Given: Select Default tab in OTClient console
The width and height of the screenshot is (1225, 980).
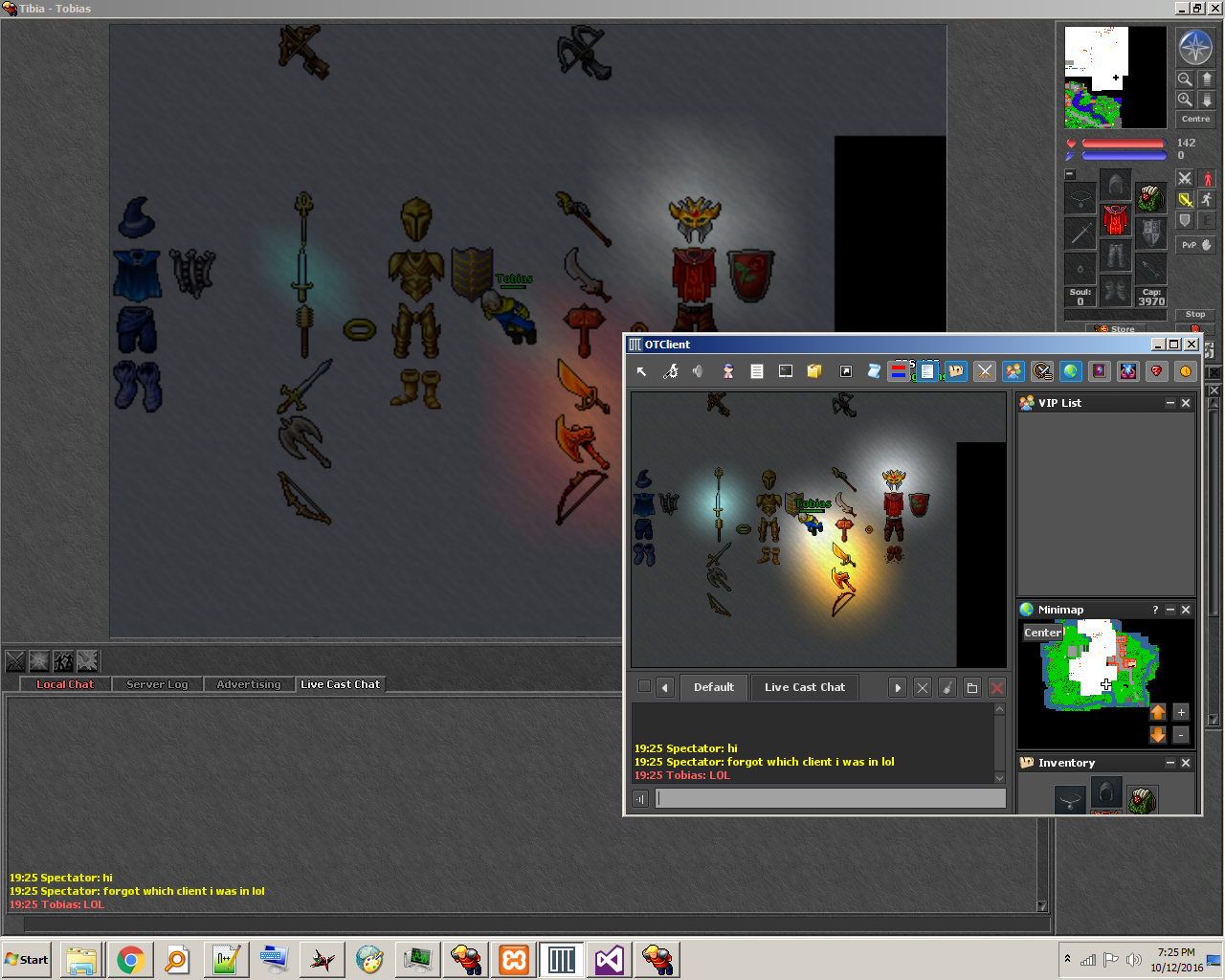Looking at the screenshot, I should (x=714, y=687).
